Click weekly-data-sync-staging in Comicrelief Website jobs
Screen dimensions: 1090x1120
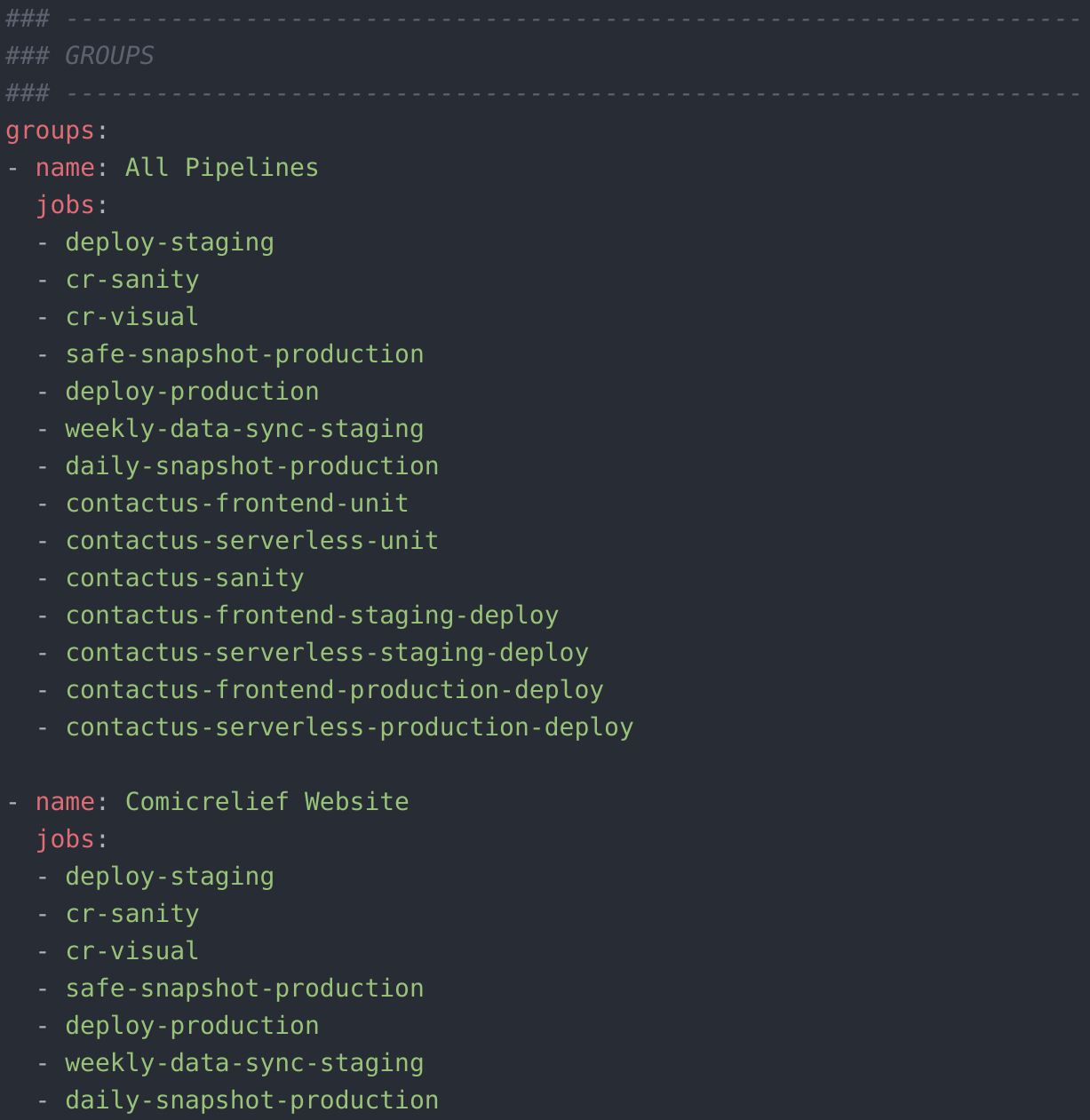coord(244,1064)
